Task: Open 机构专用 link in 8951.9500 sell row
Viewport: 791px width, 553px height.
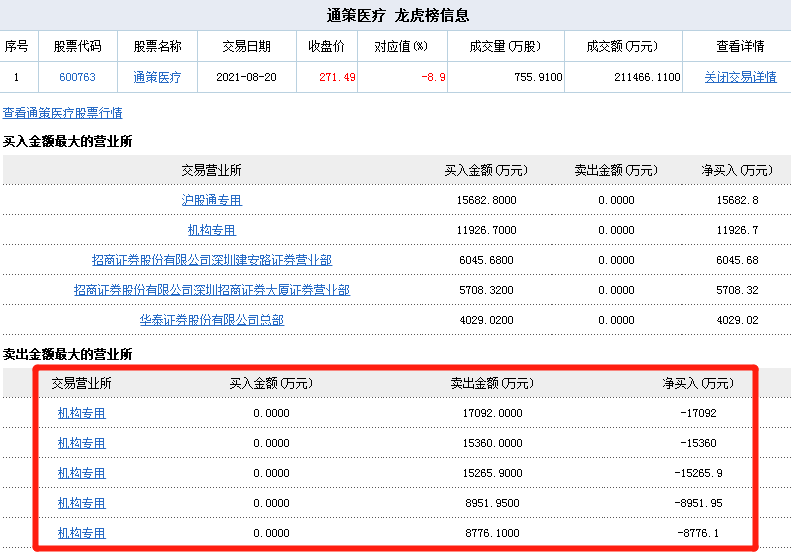Action: (82, 503)
